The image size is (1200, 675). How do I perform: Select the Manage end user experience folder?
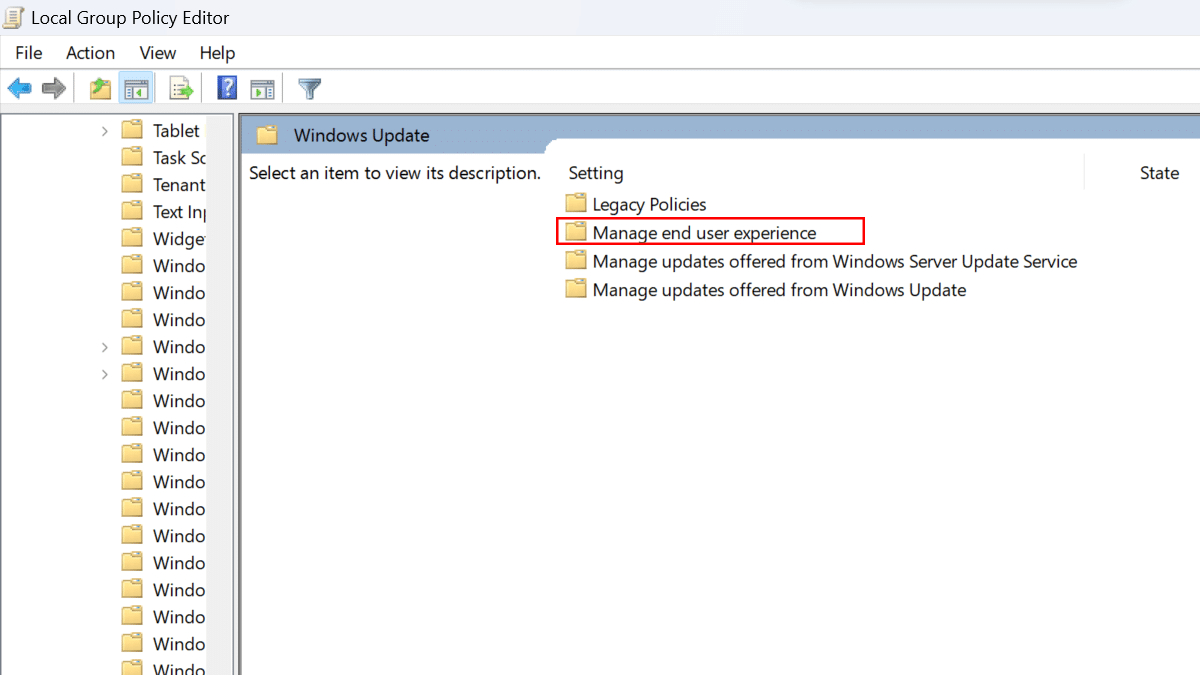[x=704, y=233]
